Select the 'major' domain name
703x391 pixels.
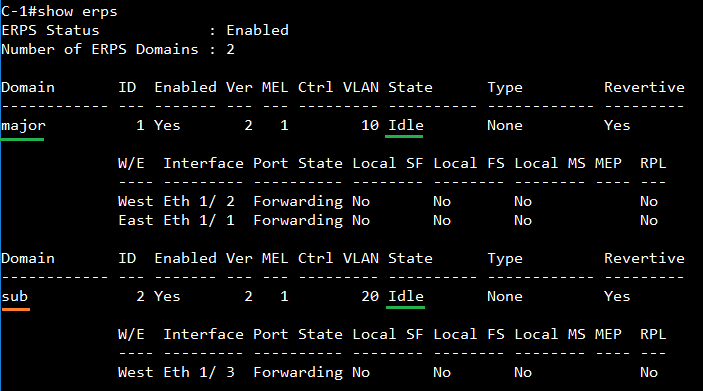tap(23, 126)
